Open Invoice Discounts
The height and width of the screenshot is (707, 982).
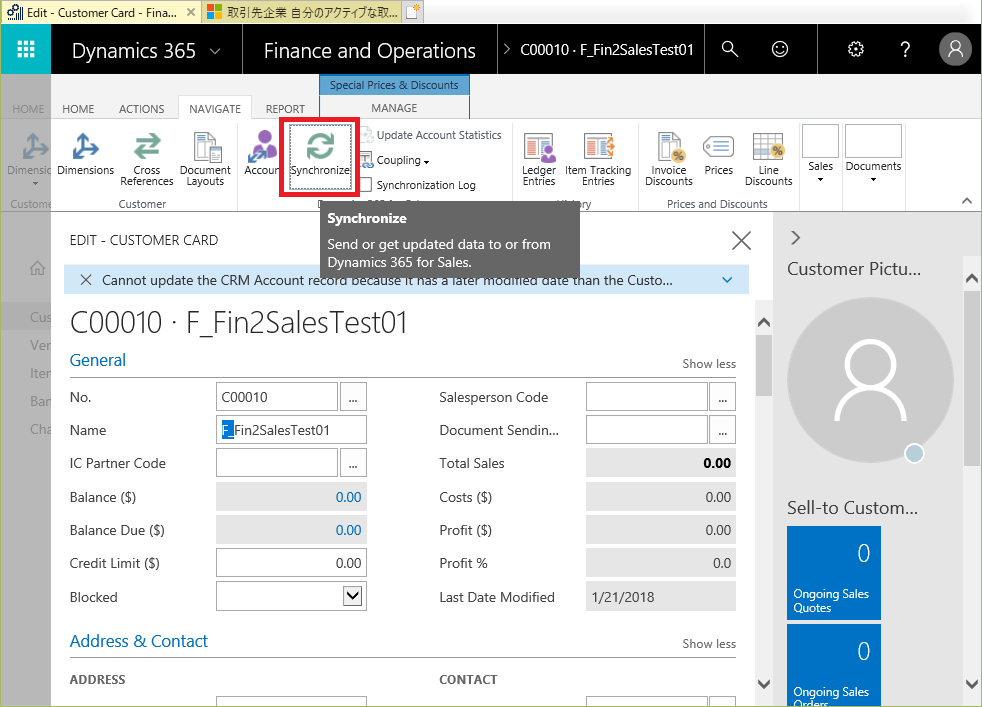pyautogui.click(x=669, y=159)
